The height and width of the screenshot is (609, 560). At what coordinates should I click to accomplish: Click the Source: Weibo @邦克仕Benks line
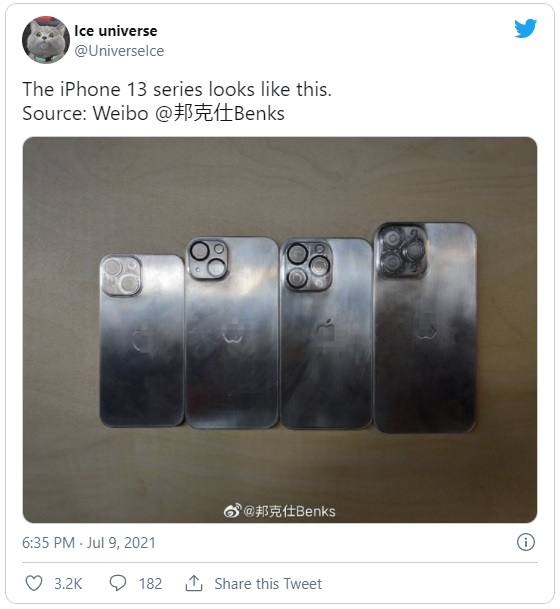point(153,113)
